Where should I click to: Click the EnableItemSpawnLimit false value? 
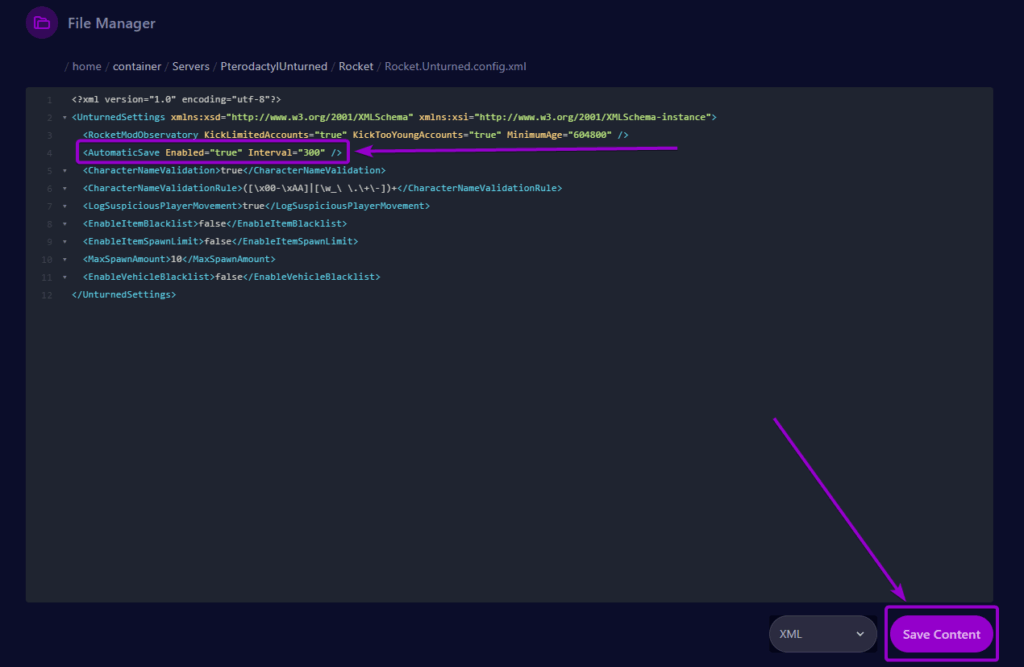pyautogui.click(x=217, y=241)
